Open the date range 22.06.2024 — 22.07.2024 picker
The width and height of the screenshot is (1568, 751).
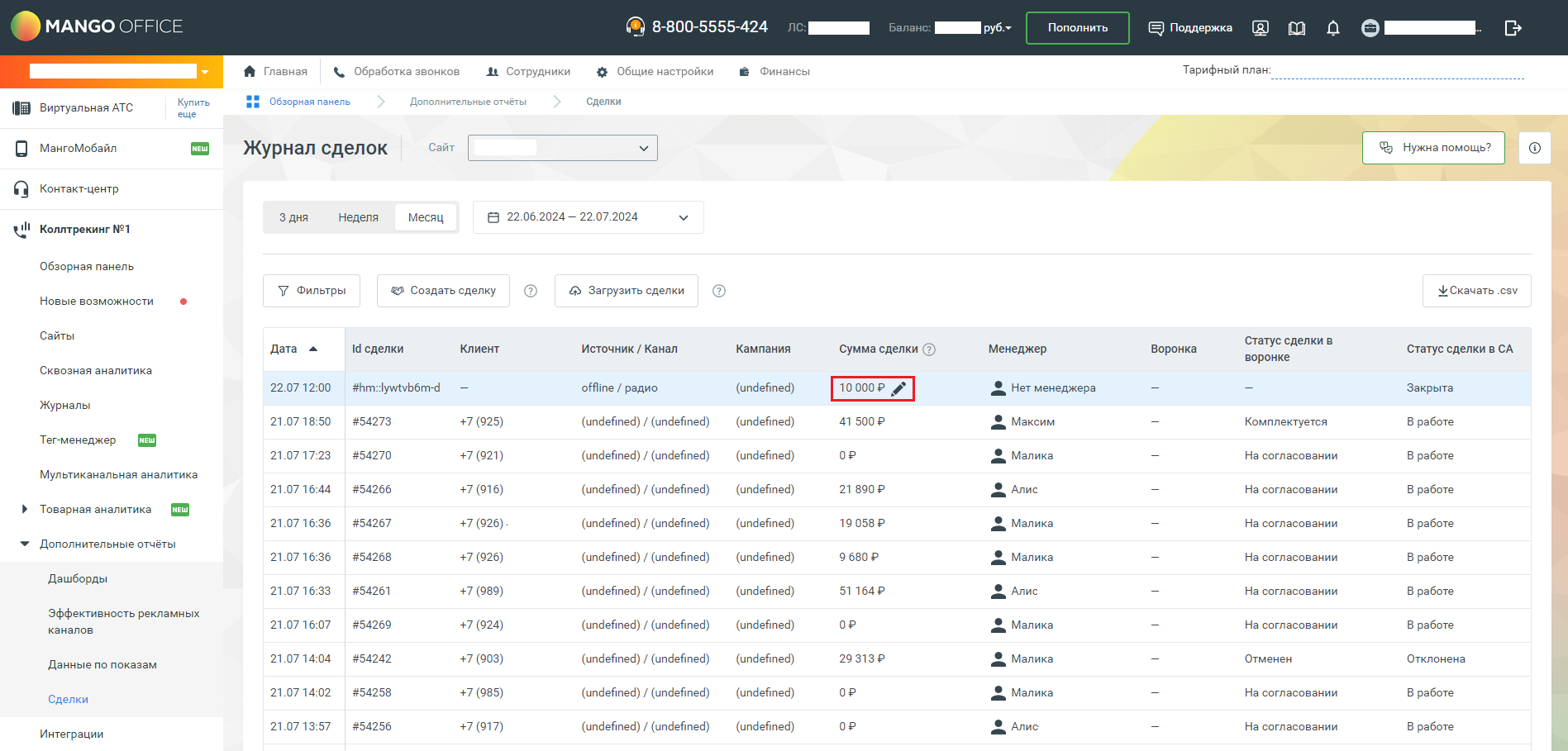(589, 217)
